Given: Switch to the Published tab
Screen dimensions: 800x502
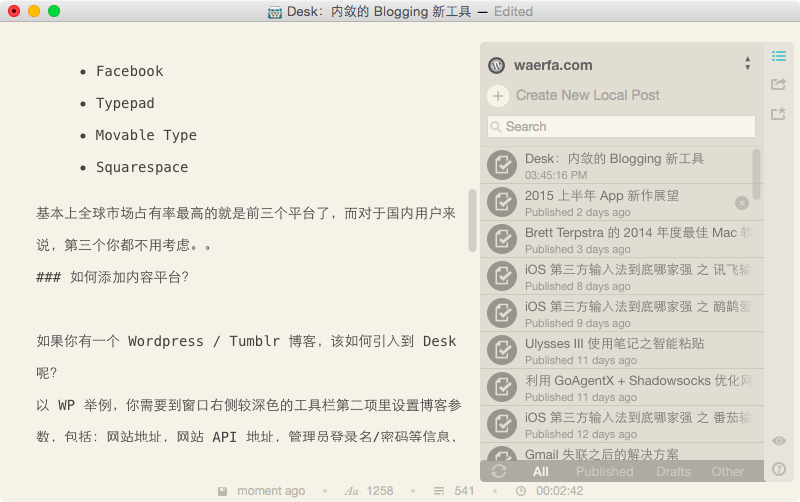Looking at the screenshot, I should pos(605,472).
